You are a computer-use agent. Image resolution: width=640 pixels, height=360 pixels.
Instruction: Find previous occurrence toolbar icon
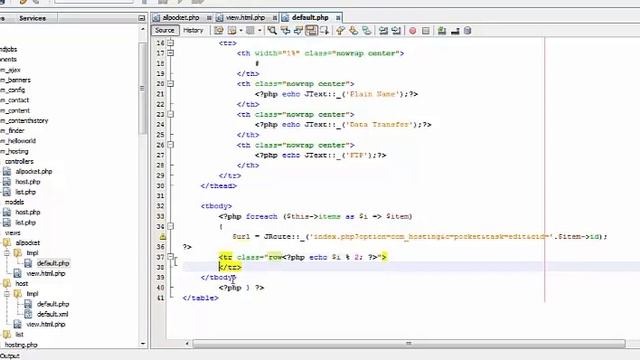(x=285, y=31)
